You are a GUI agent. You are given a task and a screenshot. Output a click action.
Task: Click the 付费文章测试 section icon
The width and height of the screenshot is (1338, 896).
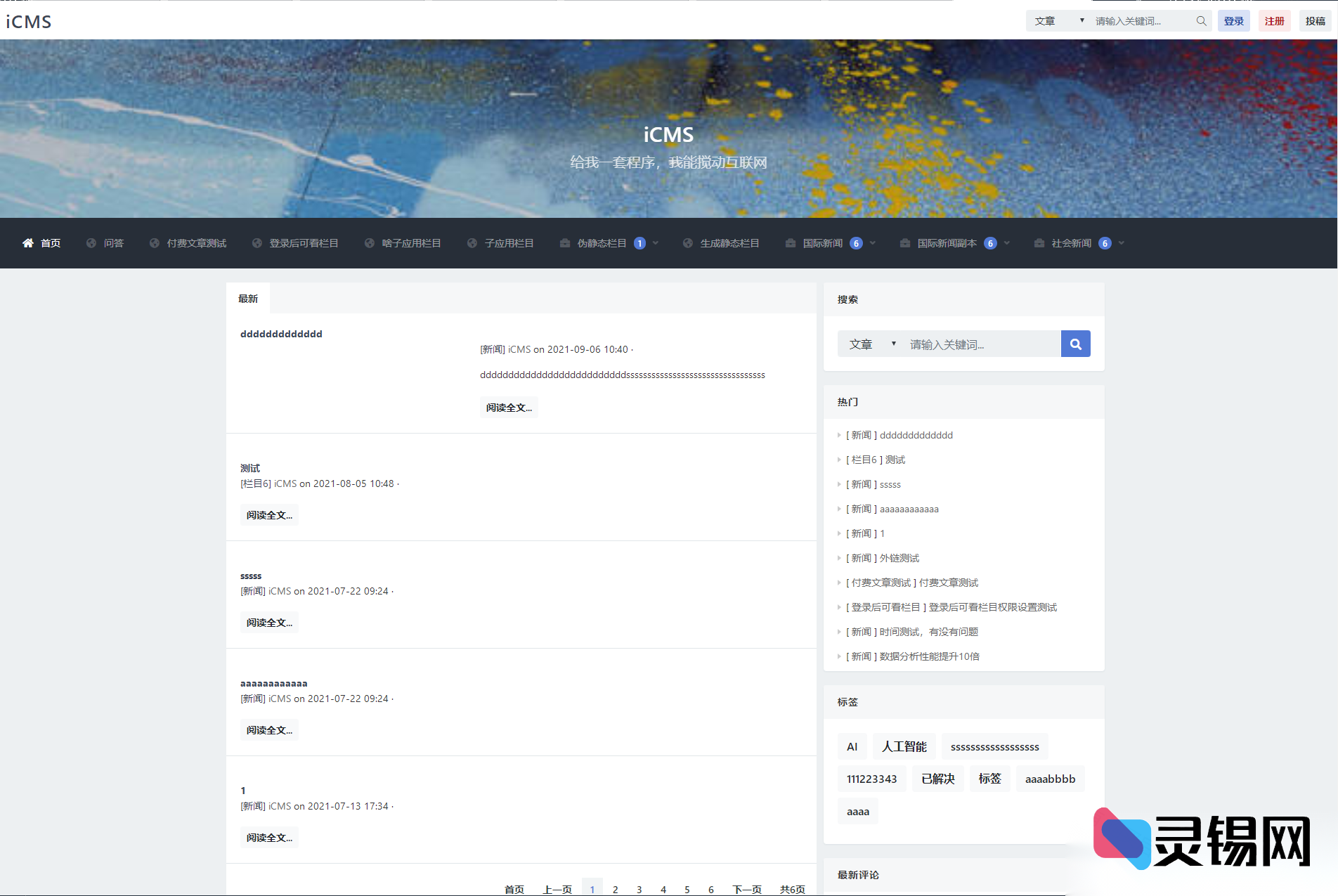point(154,243)
